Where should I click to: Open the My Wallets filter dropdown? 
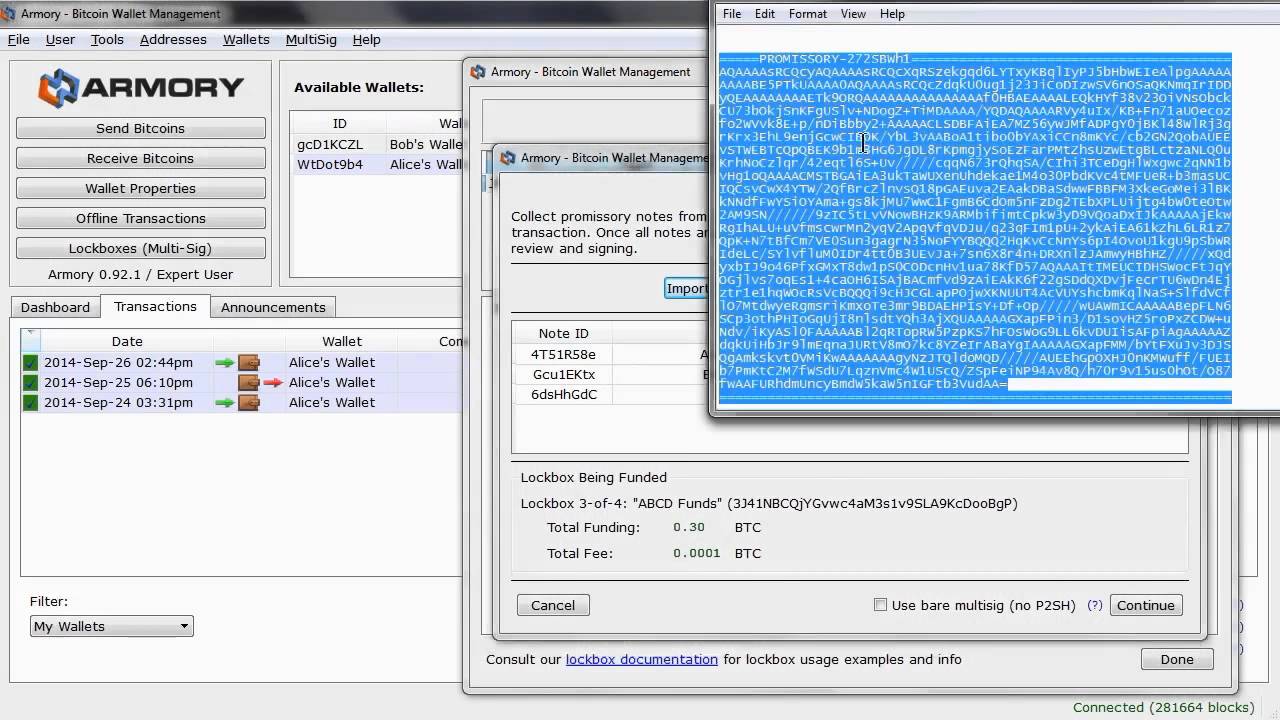coord(112,626)
